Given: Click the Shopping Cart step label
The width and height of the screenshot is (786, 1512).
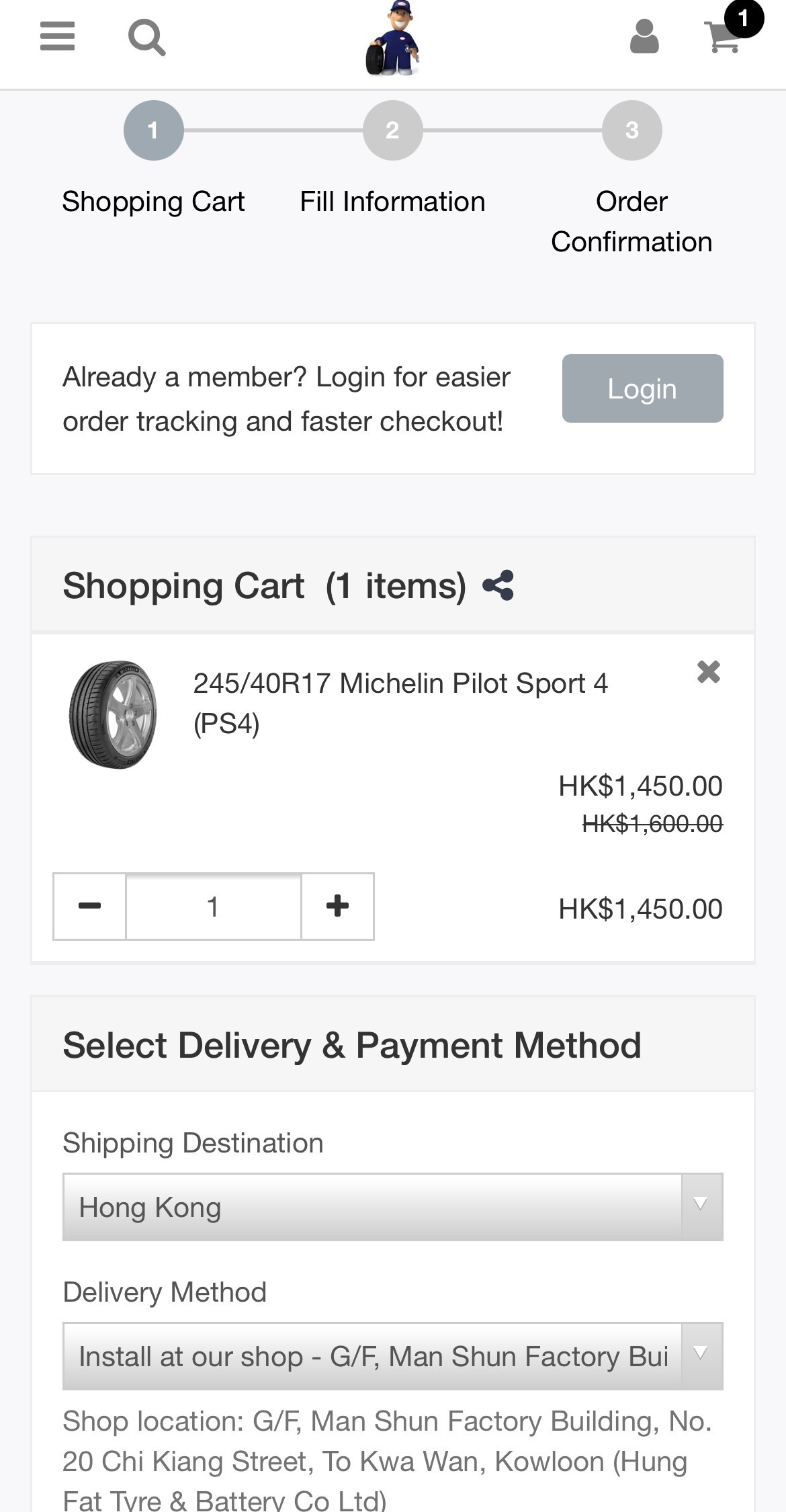Looking at the screenshot, I should pyautogui.click(x=153, y=202).
